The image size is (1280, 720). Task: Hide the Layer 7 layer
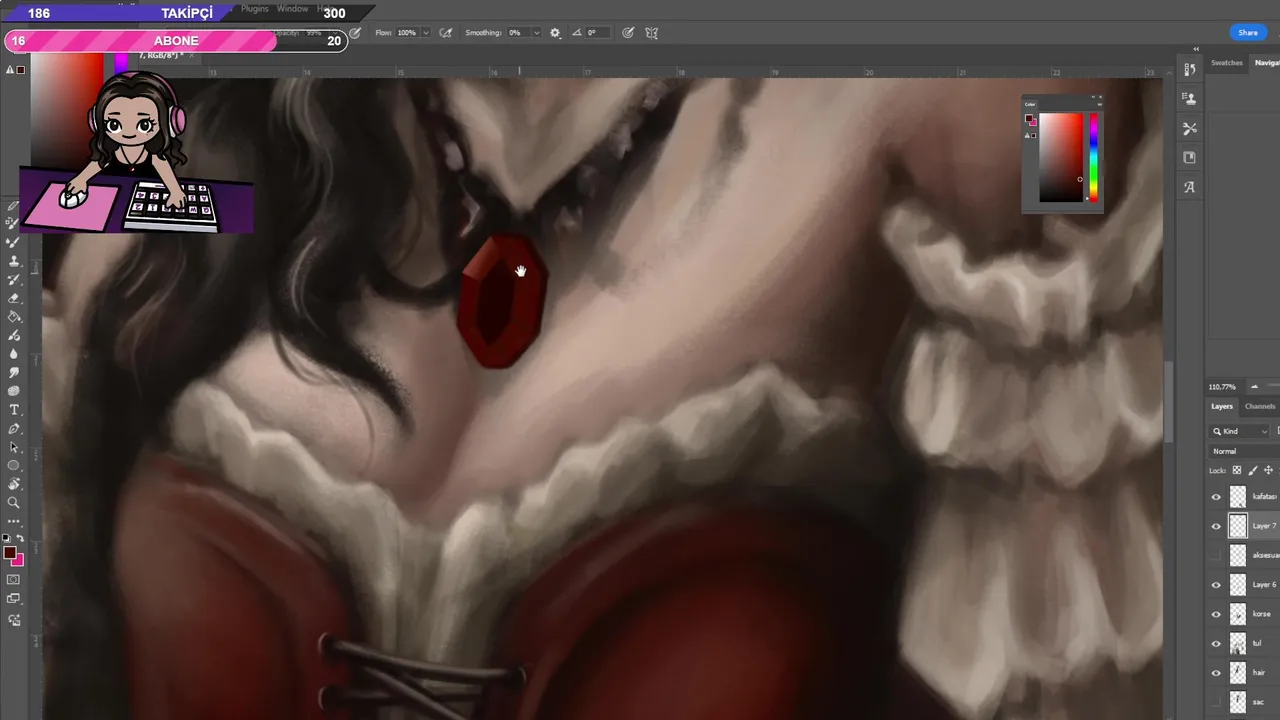tap(1216, 526)
